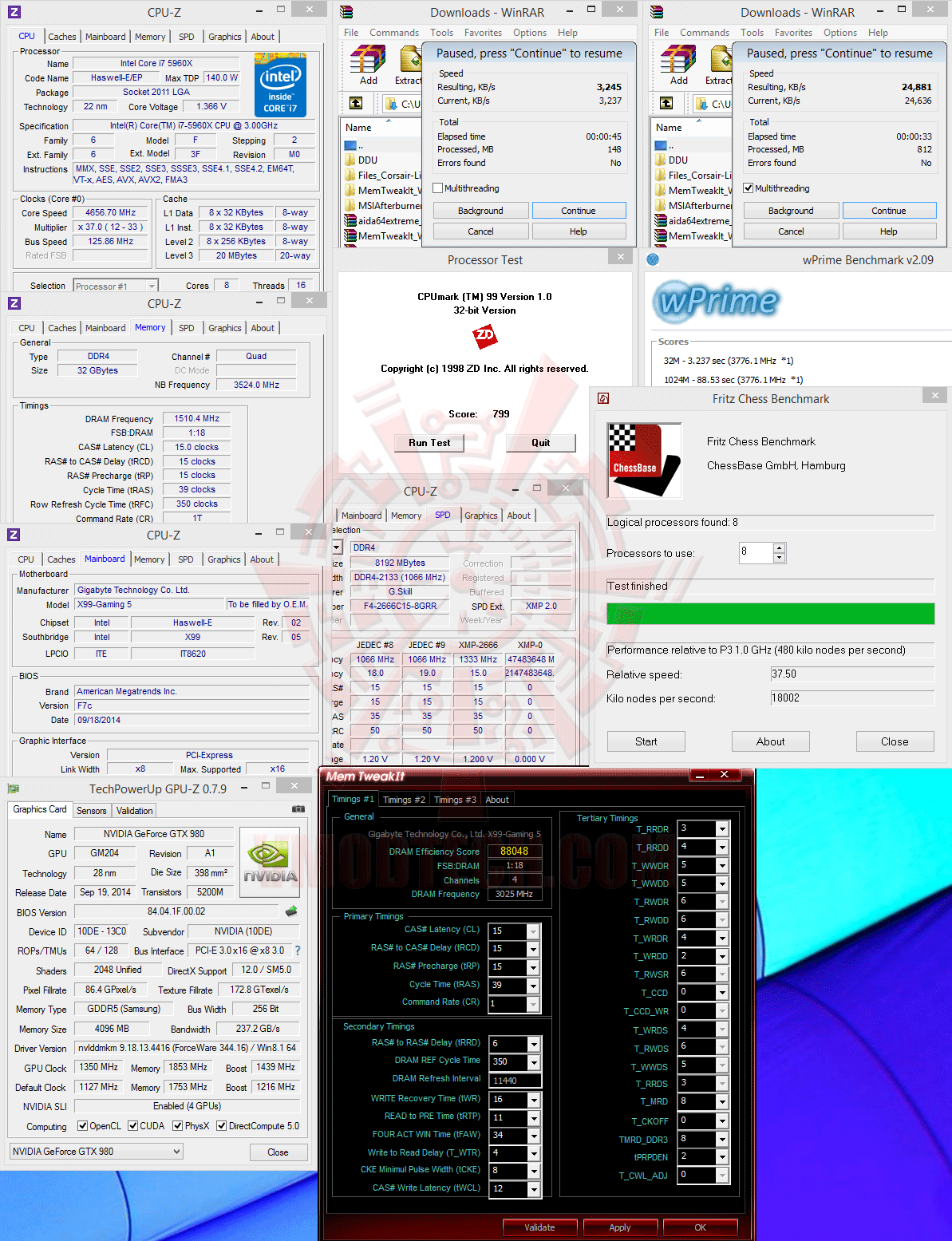Select DDU folder icon in right WinRAR
Image resolution: width=952 pixels, height=1241 pixels.
point(661,160)
